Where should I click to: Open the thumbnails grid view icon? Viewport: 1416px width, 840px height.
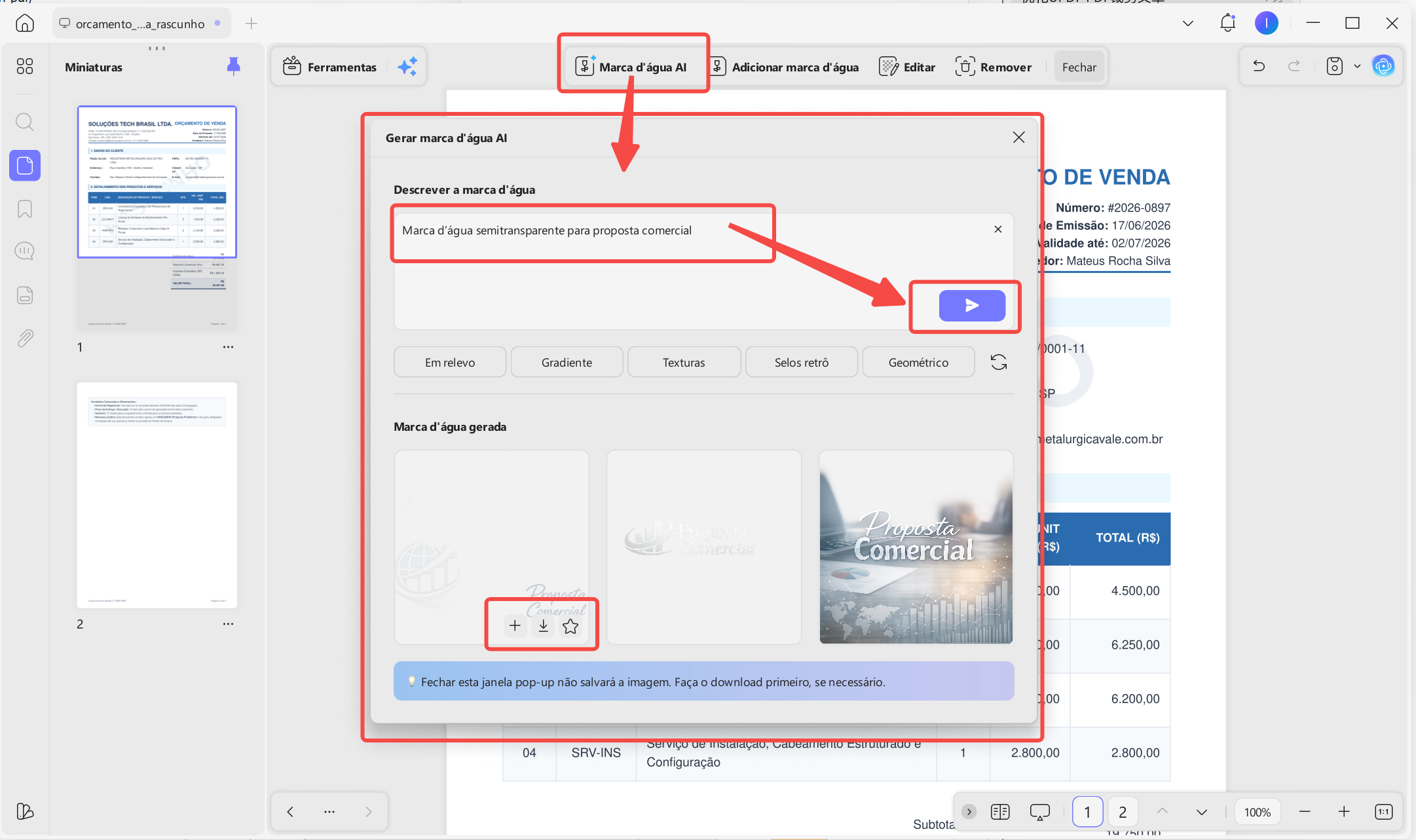coord(25,66)
